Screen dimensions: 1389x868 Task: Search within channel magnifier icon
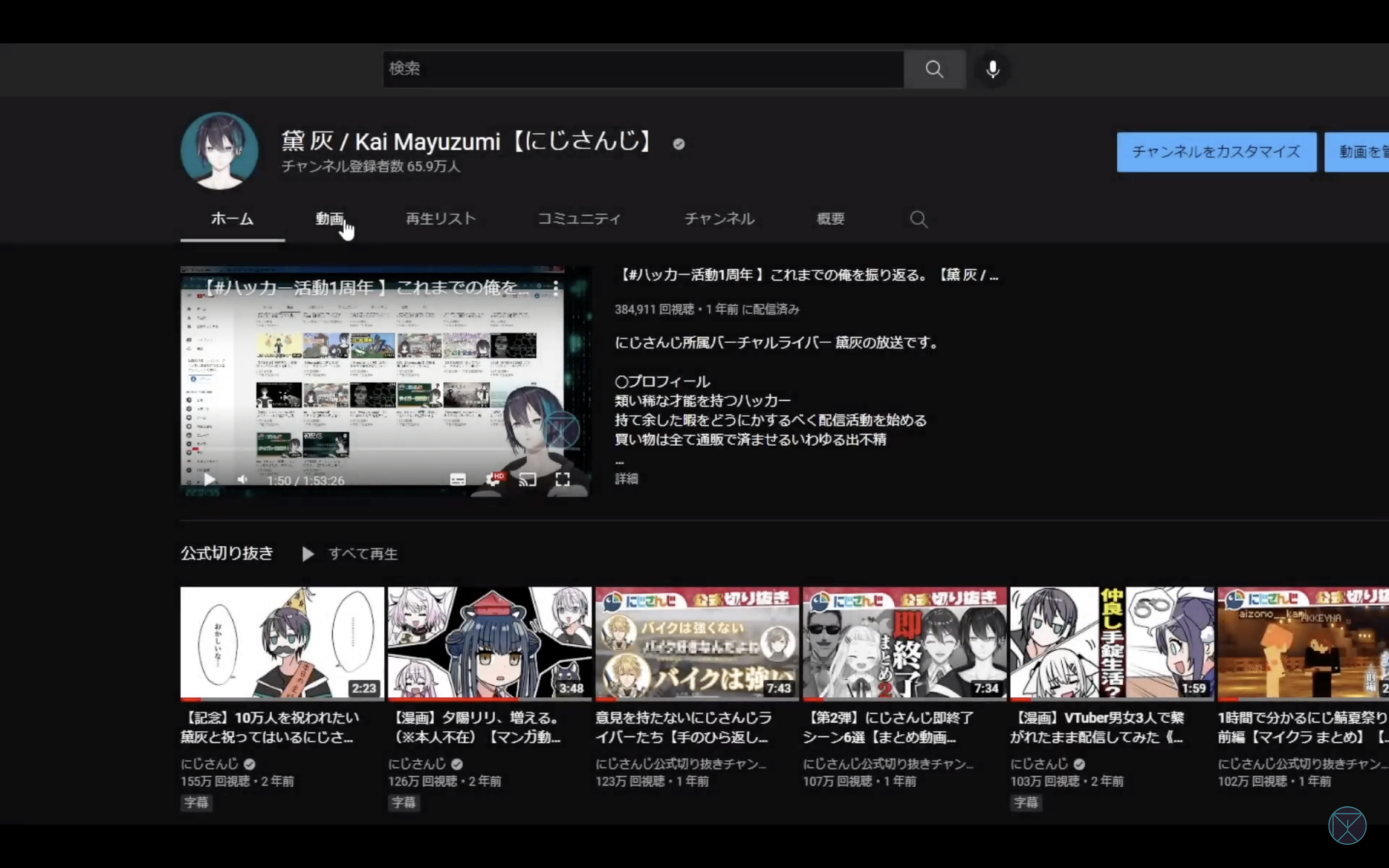tap(918, 219)
